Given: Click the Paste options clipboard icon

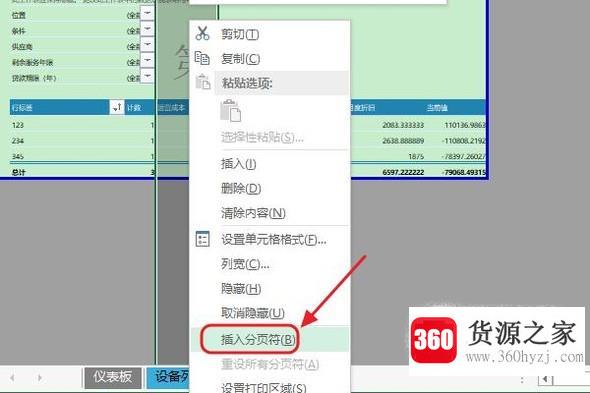Looking at the screenshot, I should 203,82.
